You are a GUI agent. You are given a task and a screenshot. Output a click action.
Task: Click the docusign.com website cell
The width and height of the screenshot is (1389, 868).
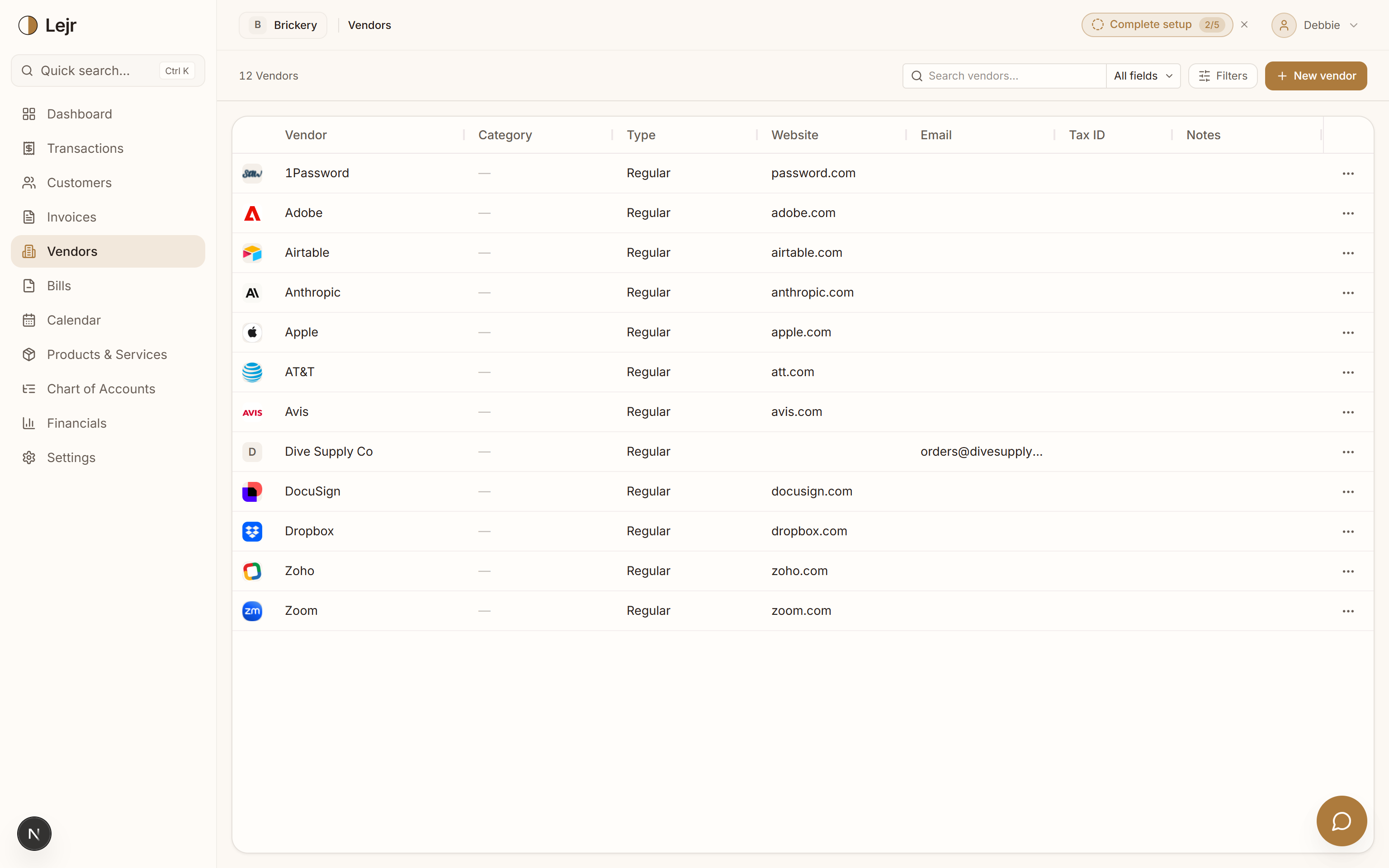(x=811, y=491)
